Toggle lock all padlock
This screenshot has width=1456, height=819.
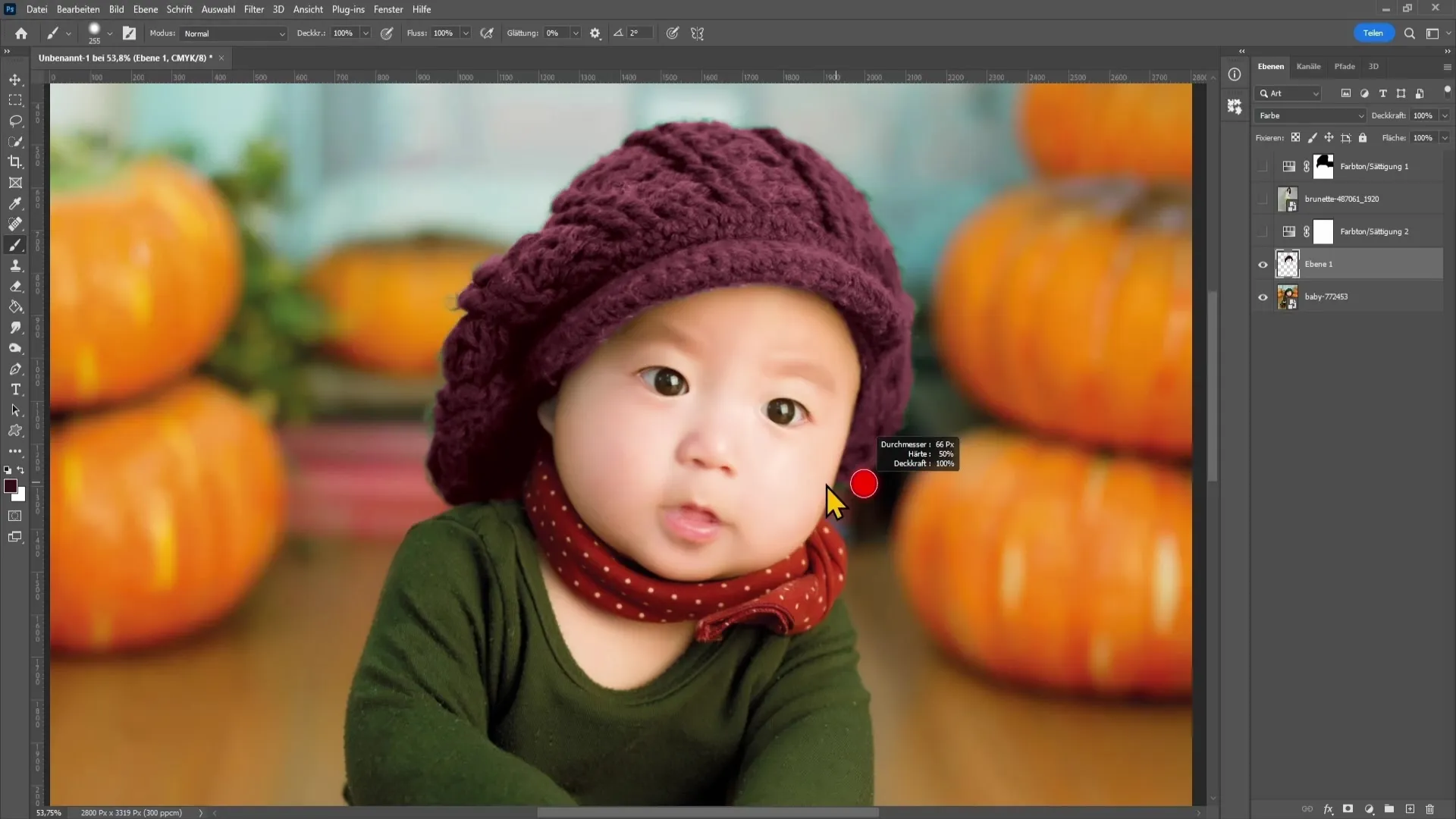tap(1363, 138)
